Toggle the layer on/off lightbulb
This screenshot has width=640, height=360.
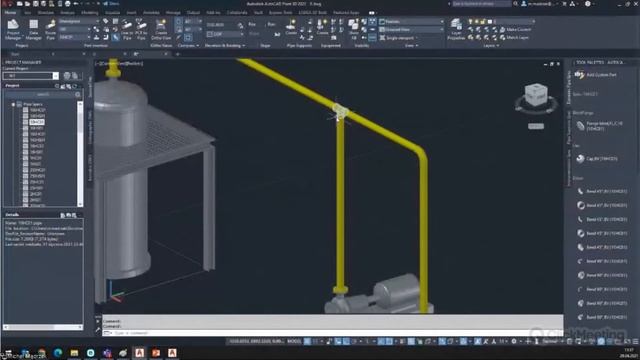coord(470,21)
